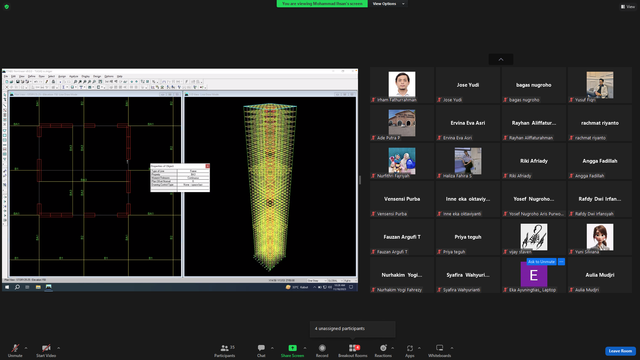Open the Define menu in ETABS

(x=31, y=76)
